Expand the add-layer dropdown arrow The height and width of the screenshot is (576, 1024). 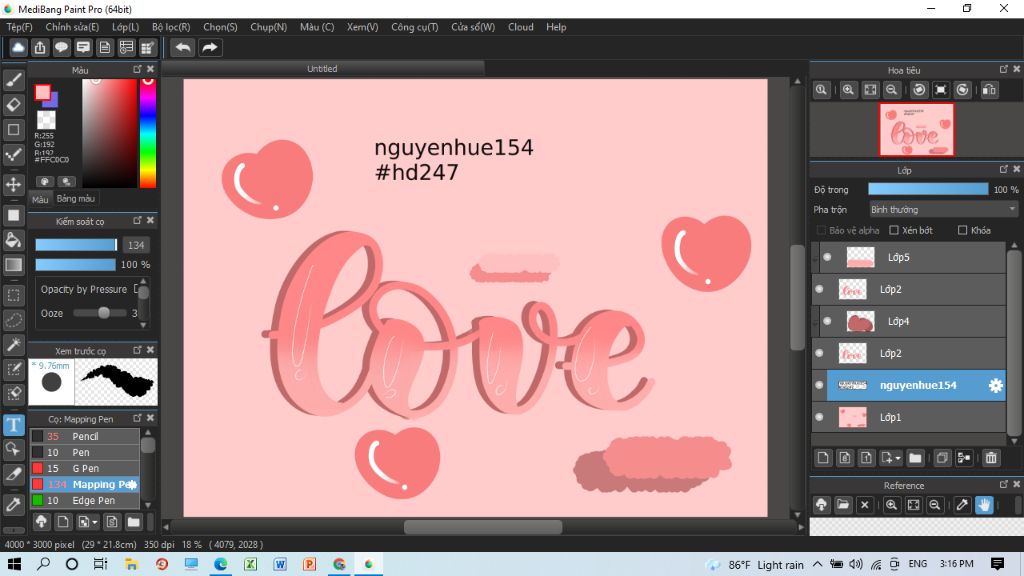[x=897, y=458]
